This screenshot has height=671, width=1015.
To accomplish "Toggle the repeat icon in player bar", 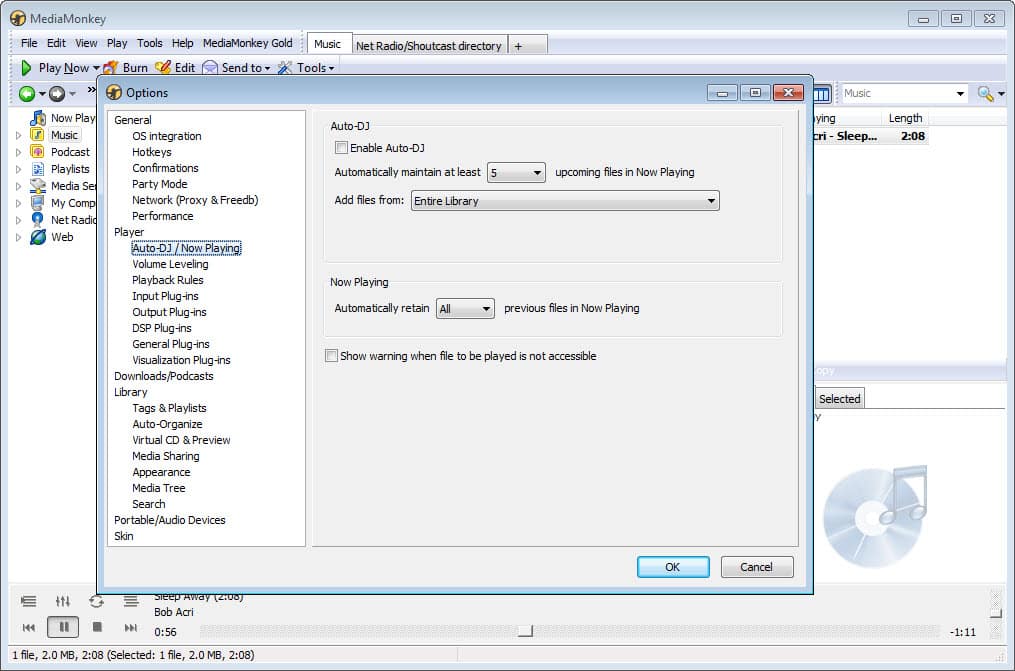I will pos(96,601).
